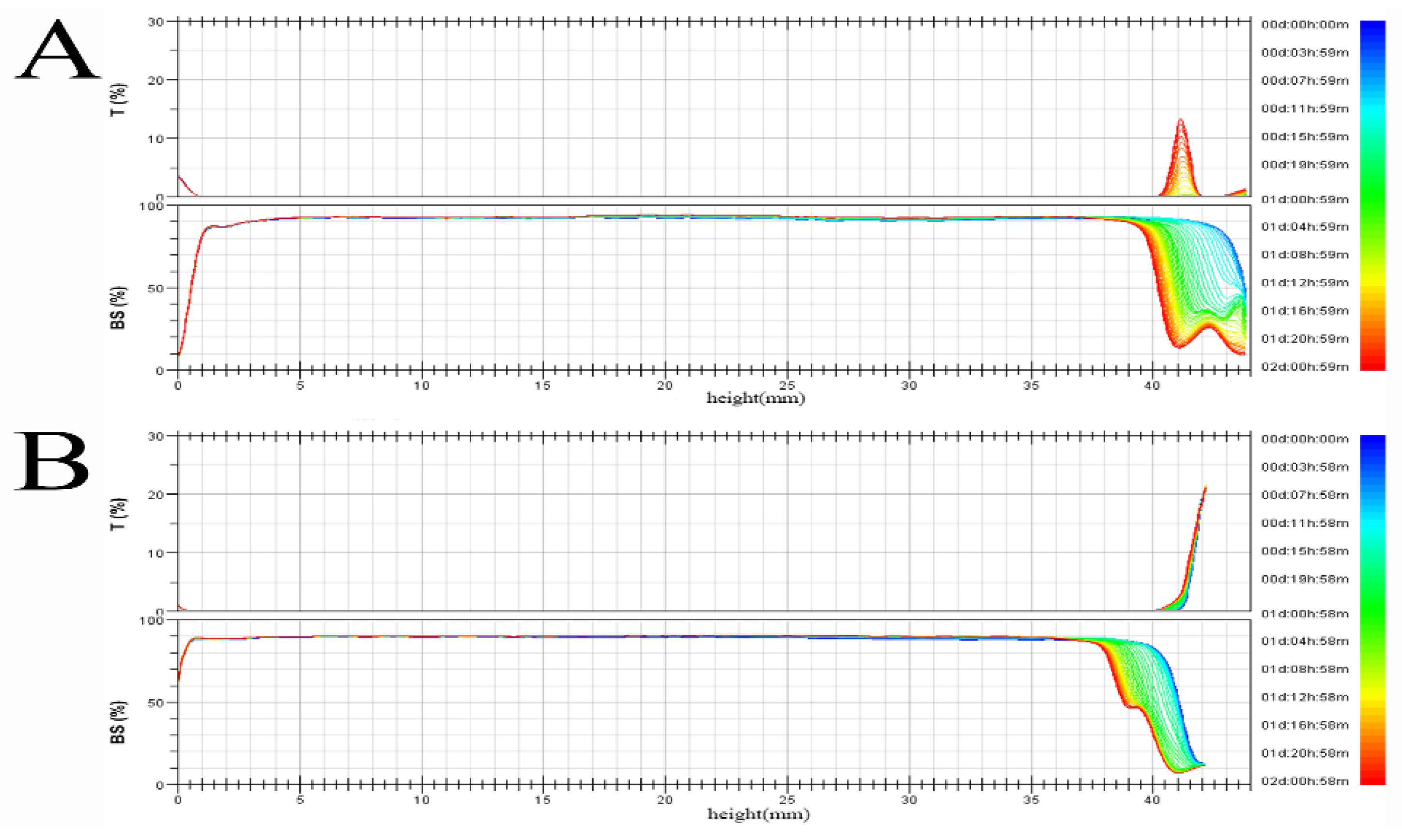Select the 00d:11h:58m time label in panel B

[x=1305, y=523]
